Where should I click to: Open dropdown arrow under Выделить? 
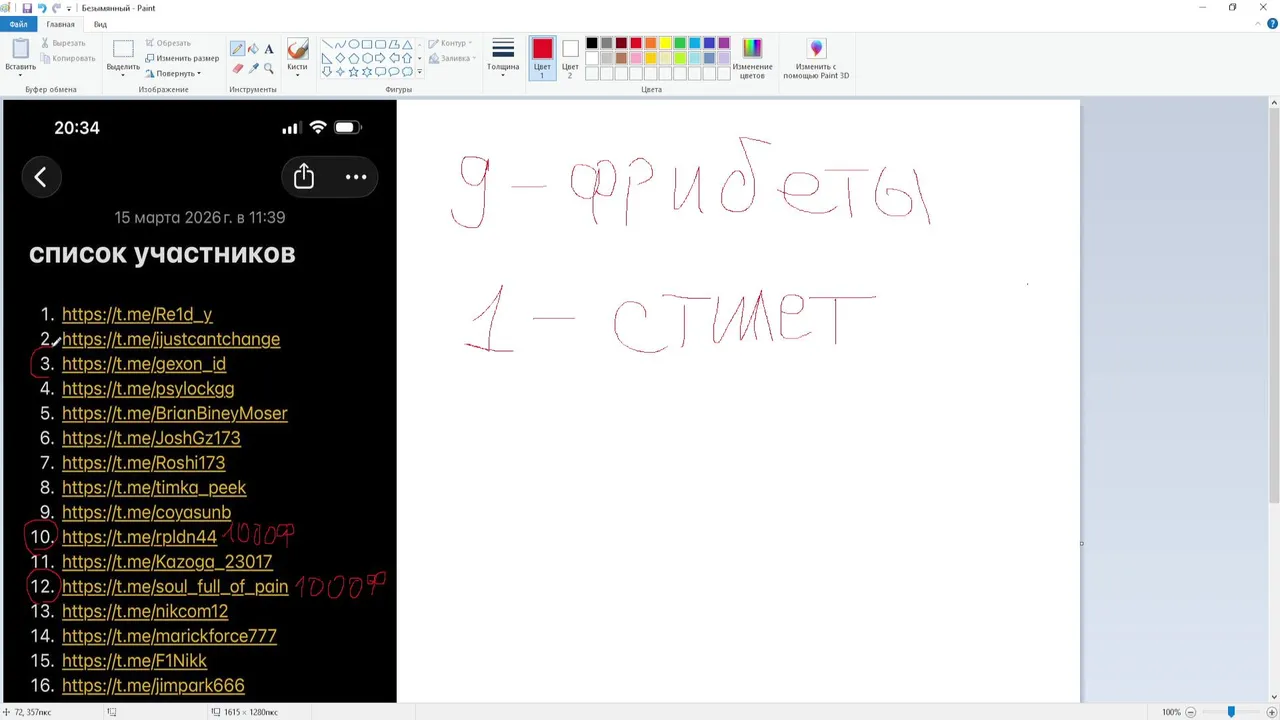point(123,74)
